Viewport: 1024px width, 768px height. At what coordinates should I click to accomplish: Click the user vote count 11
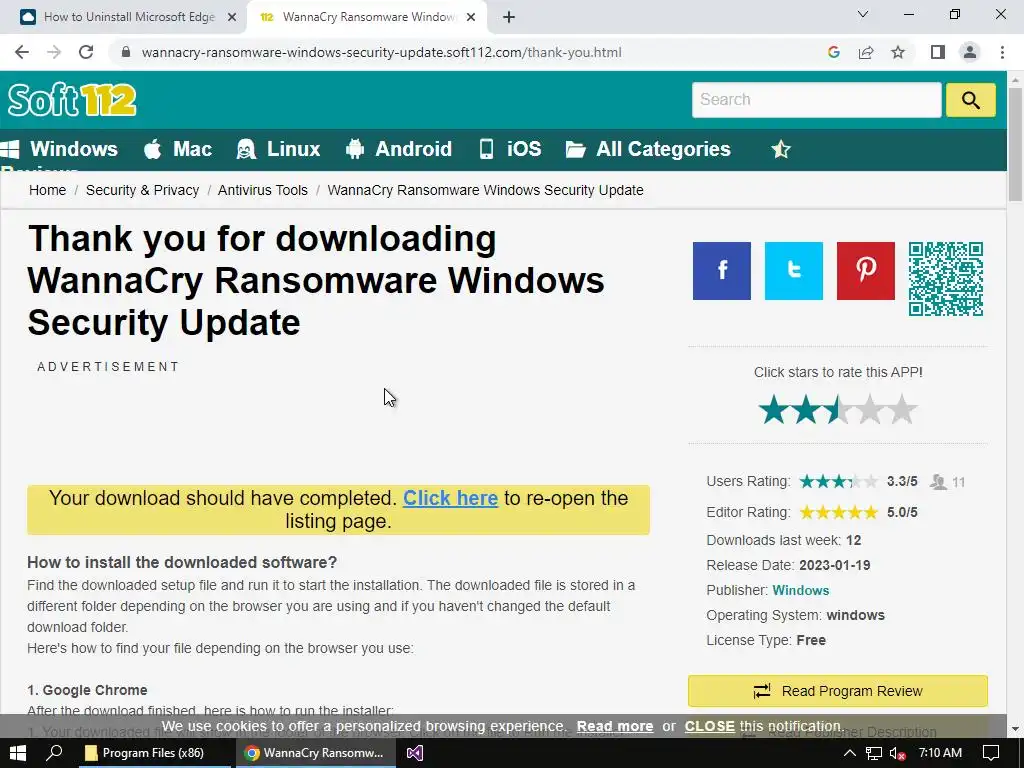pos(959,482)
